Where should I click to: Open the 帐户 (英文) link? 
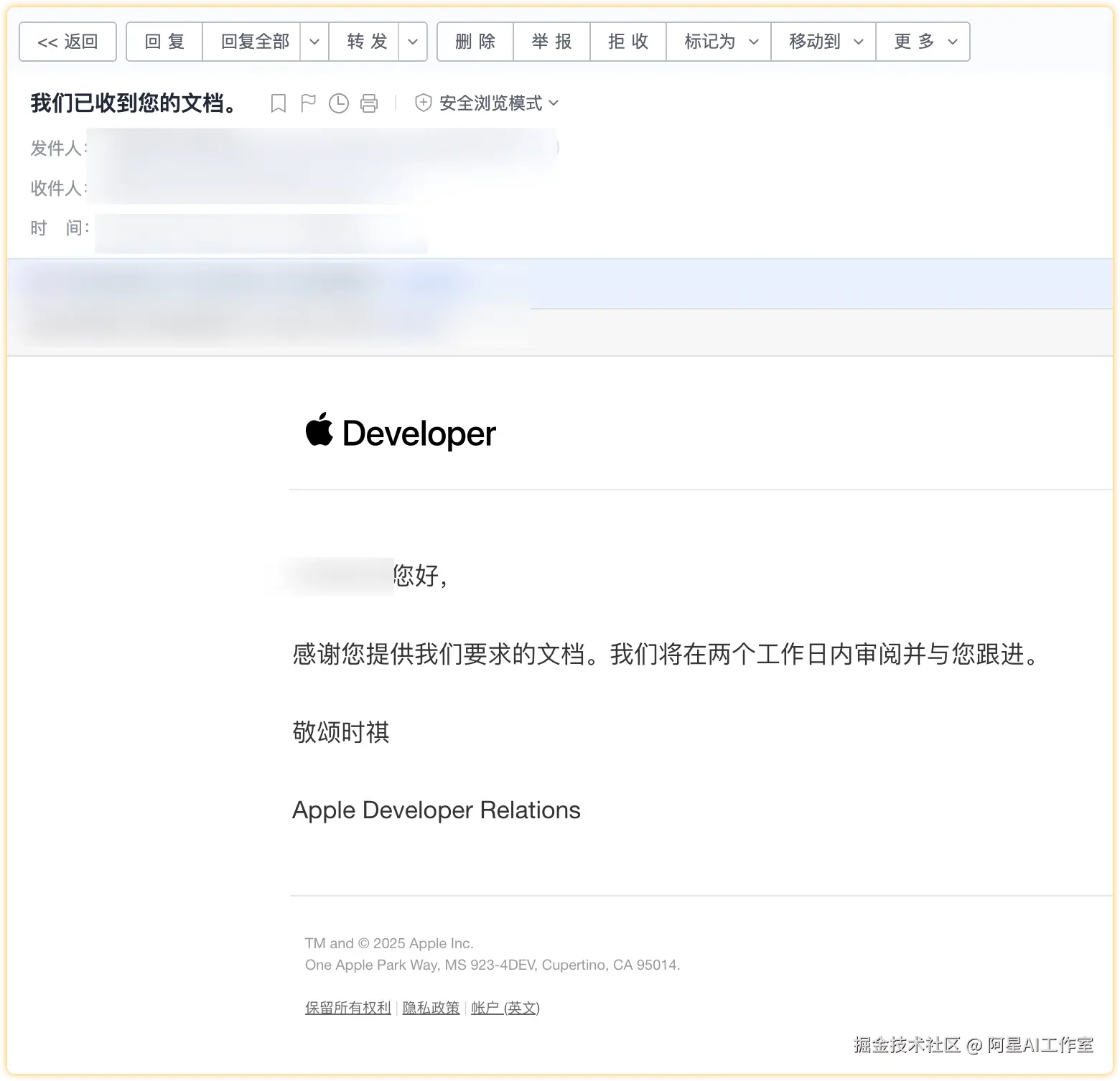click(x=505, y=1008)
